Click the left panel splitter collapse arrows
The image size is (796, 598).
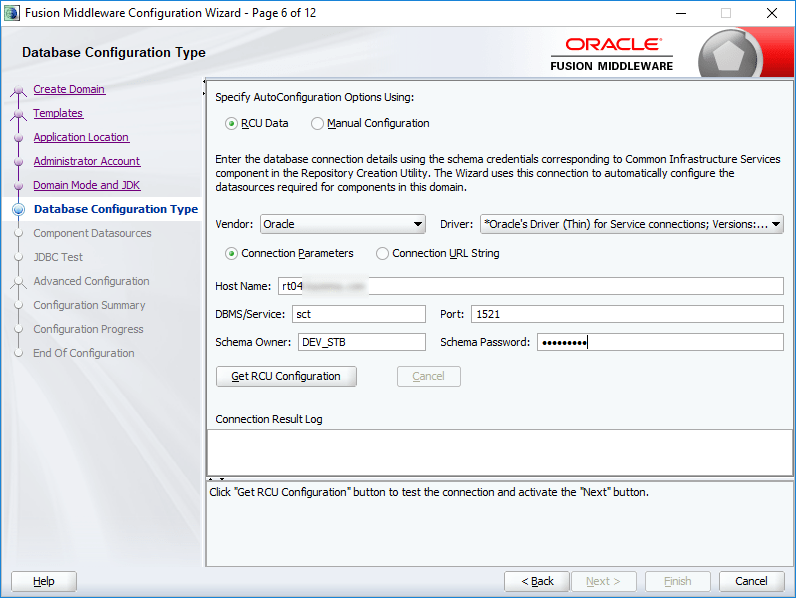point(204,87)
